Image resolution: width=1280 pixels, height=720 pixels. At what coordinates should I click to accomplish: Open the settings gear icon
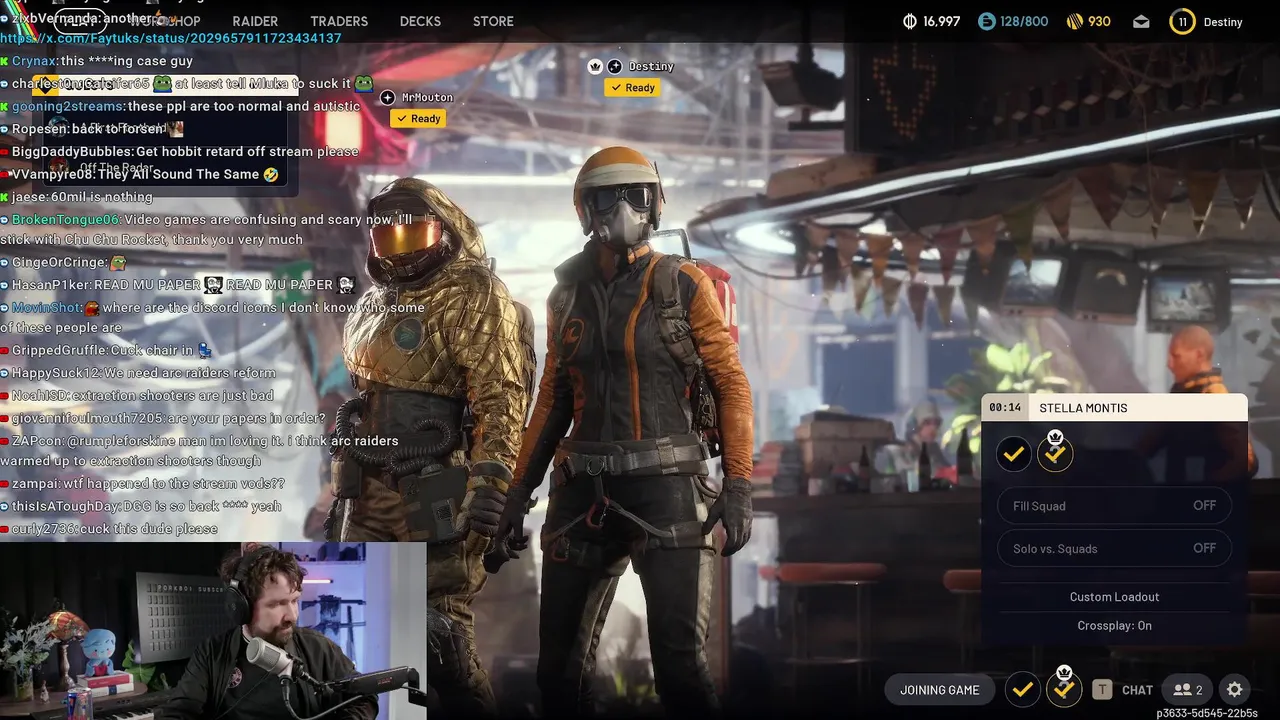click(1235, 689)
